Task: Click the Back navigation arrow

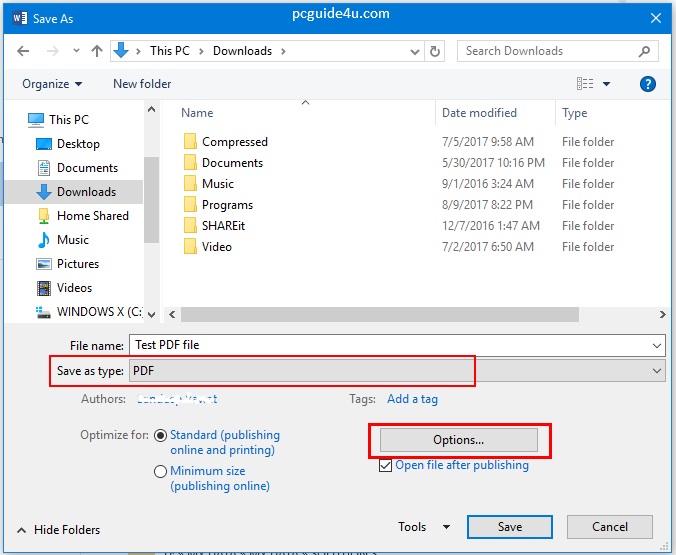Action: point(23,51)
